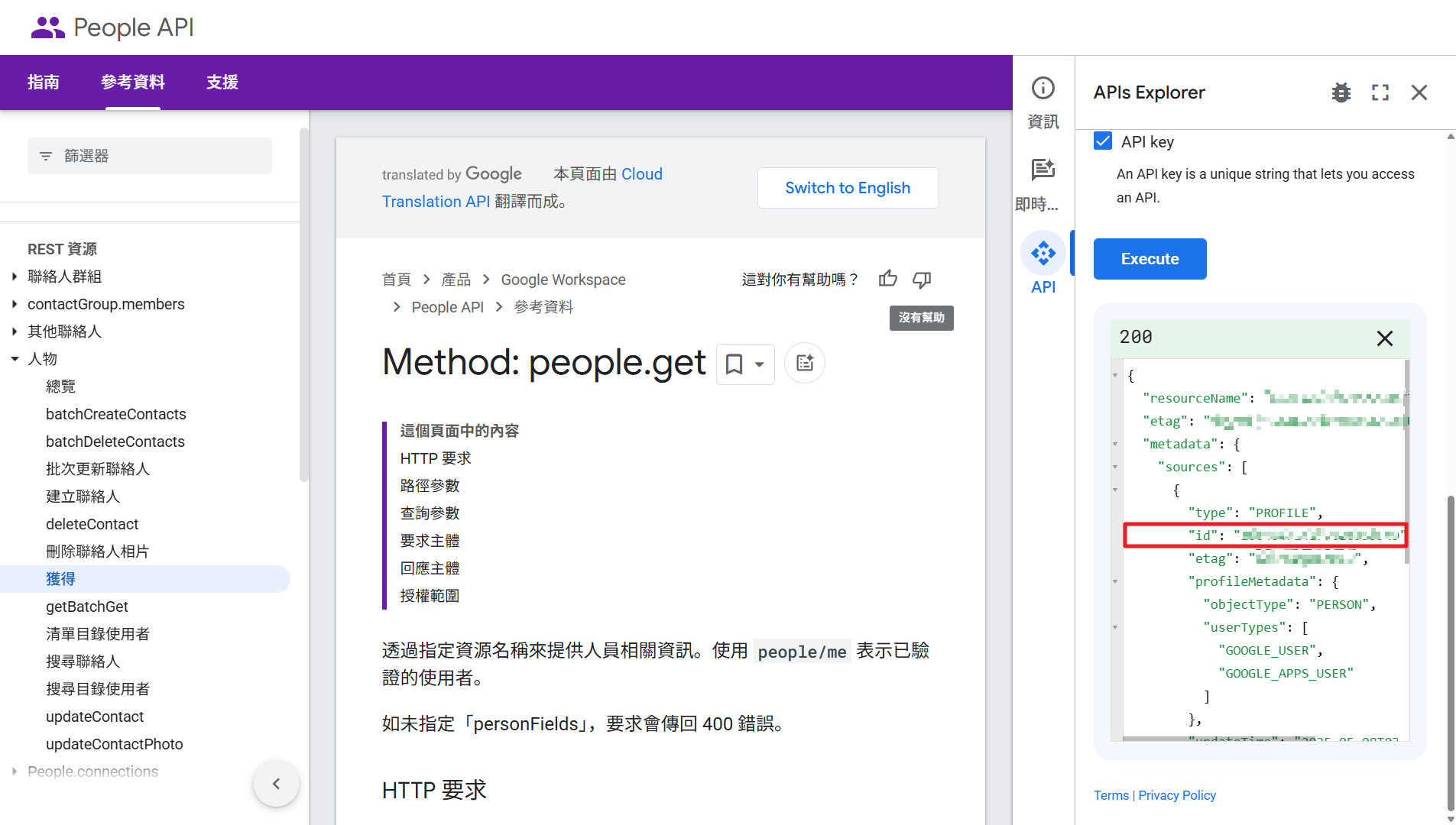1456x825 pixels.
Task: Click the 篩選器 filter input field
Action: (x=150, y=156)
